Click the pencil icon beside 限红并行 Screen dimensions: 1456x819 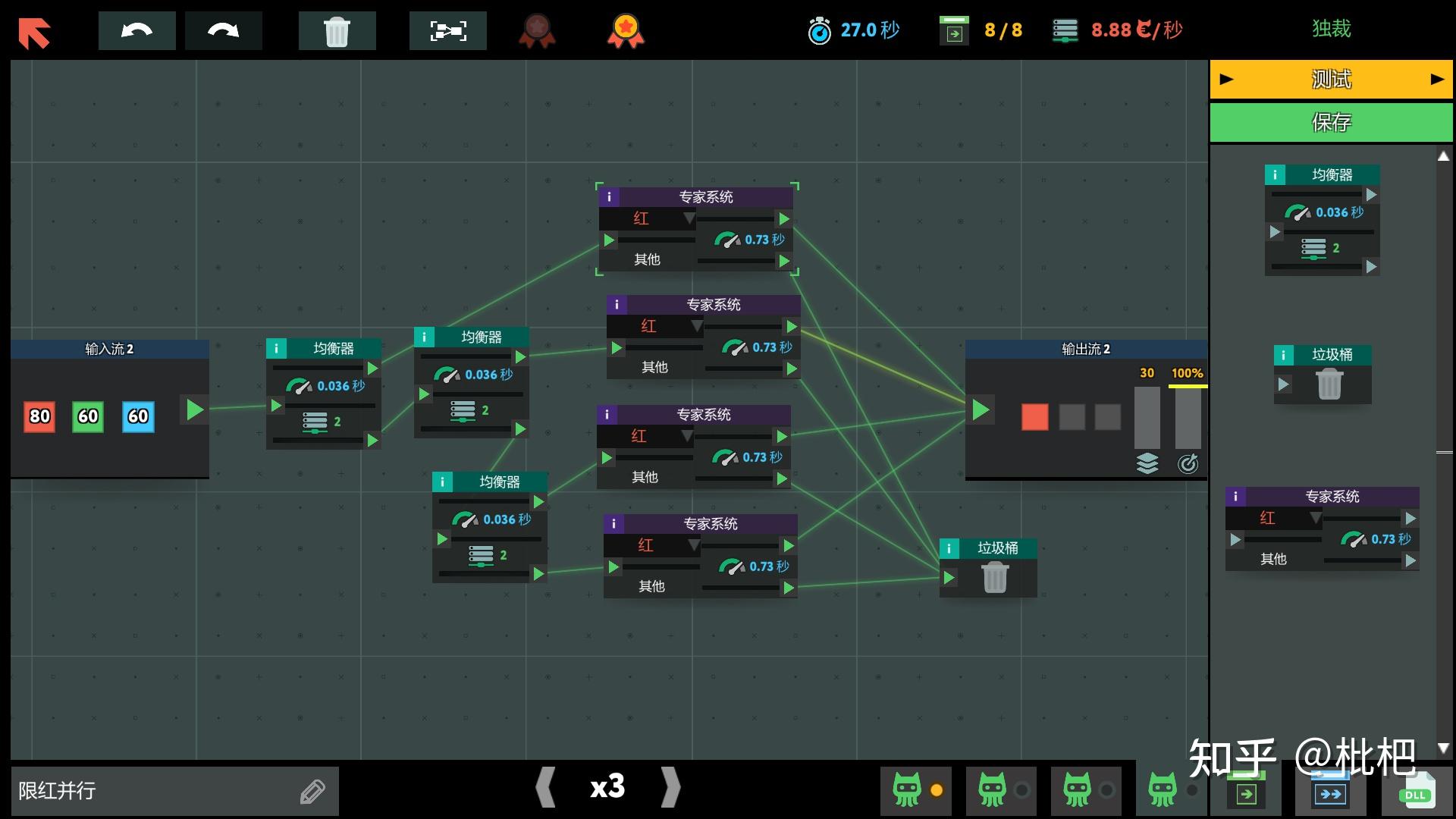tap(313, 791)
